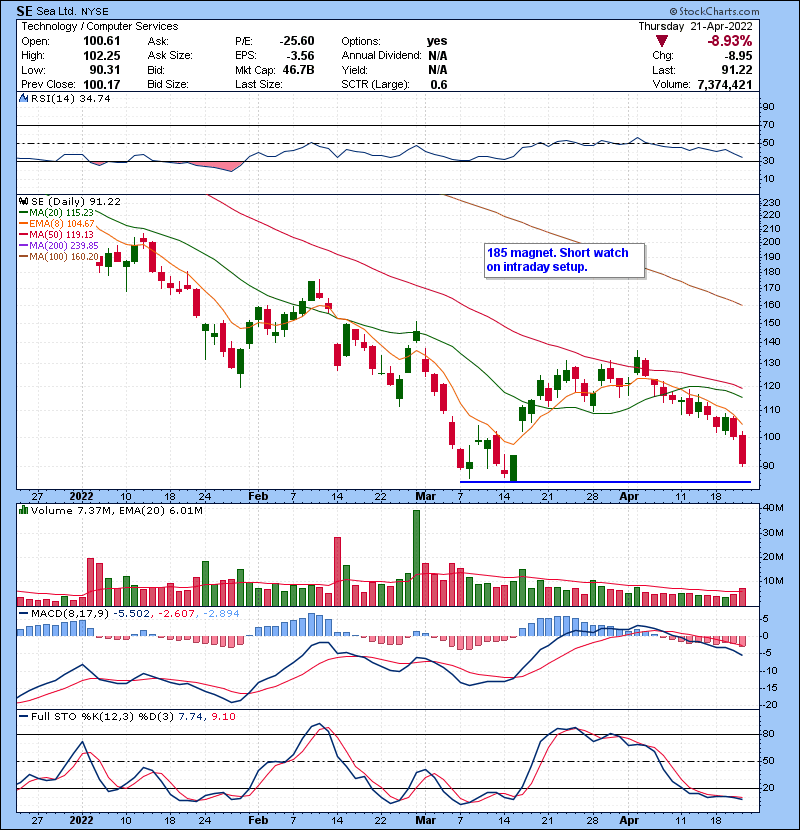Click the High 102.25 value

coord(102,56)
